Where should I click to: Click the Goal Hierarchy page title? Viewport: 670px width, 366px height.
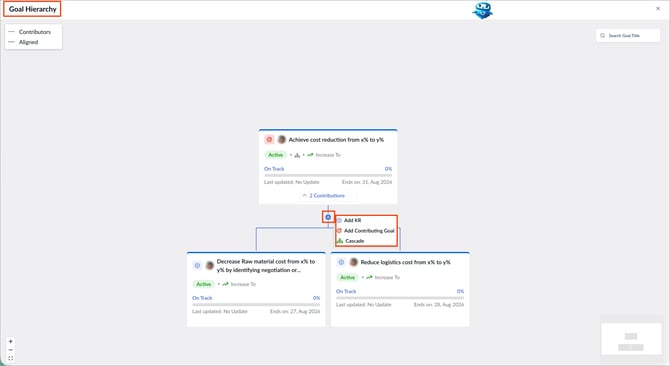coord(32,9)
